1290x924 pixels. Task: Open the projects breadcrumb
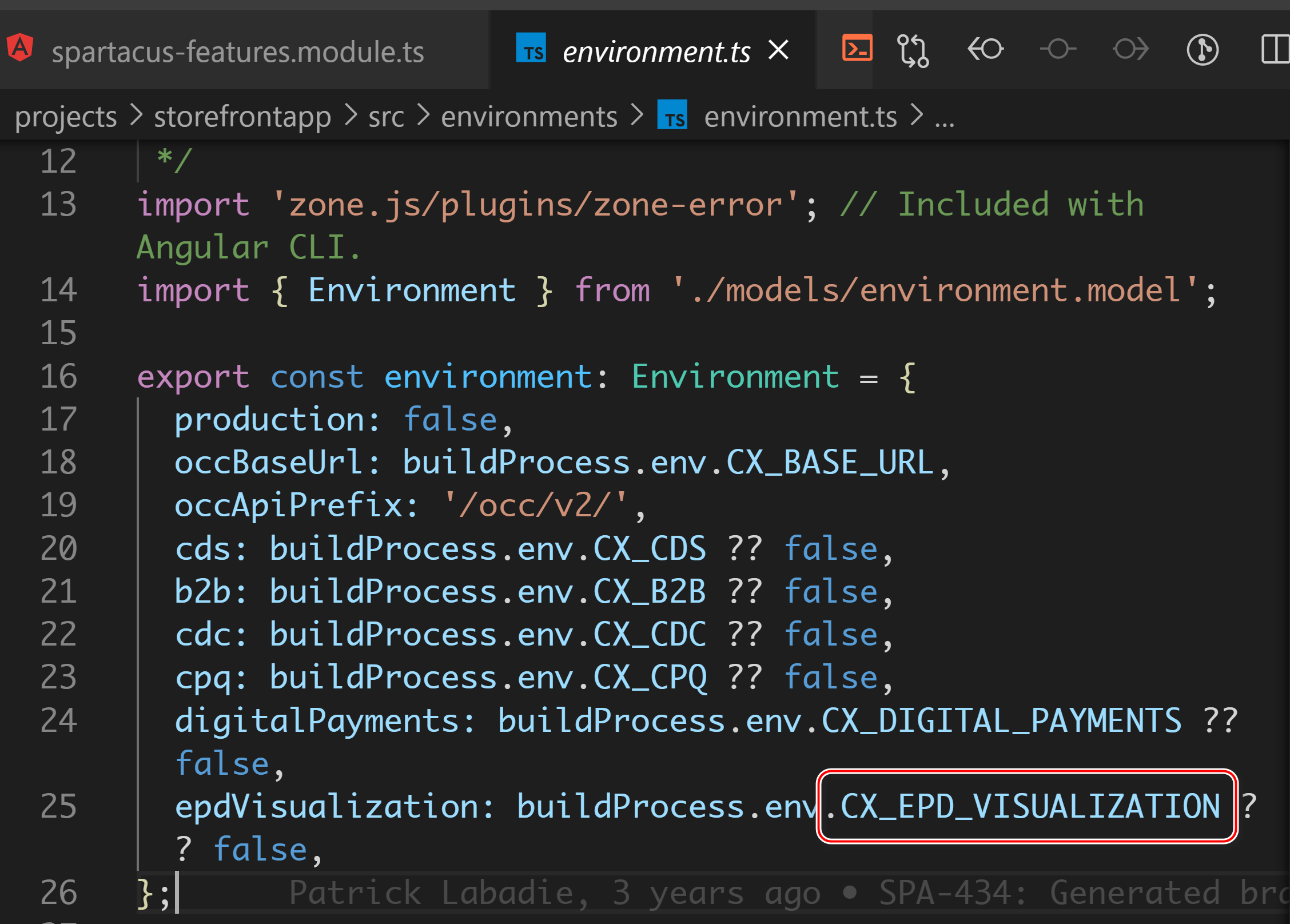point(66,117)
